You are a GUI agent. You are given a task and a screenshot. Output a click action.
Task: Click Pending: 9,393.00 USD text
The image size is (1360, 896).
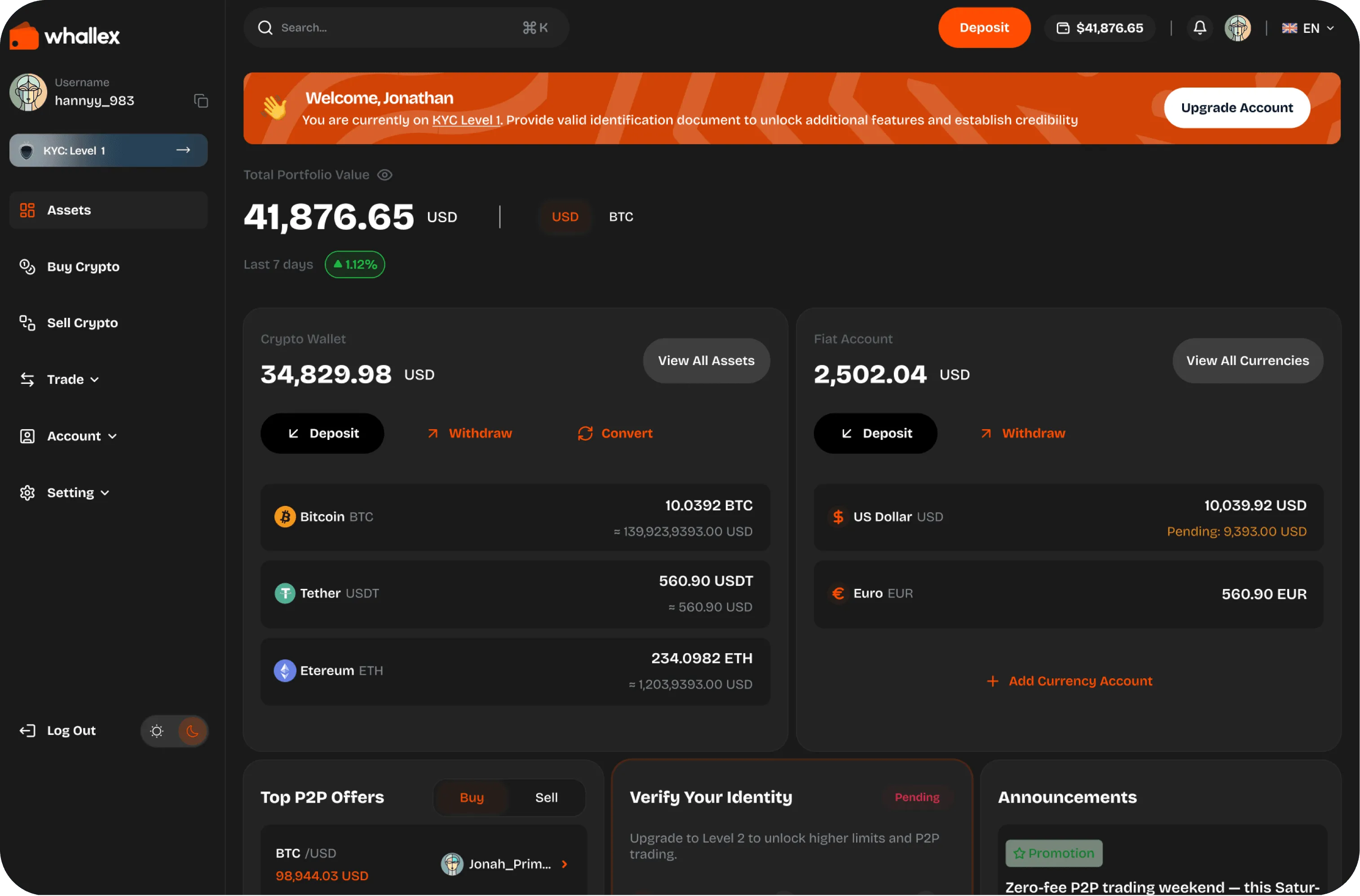pos(1236,531)
